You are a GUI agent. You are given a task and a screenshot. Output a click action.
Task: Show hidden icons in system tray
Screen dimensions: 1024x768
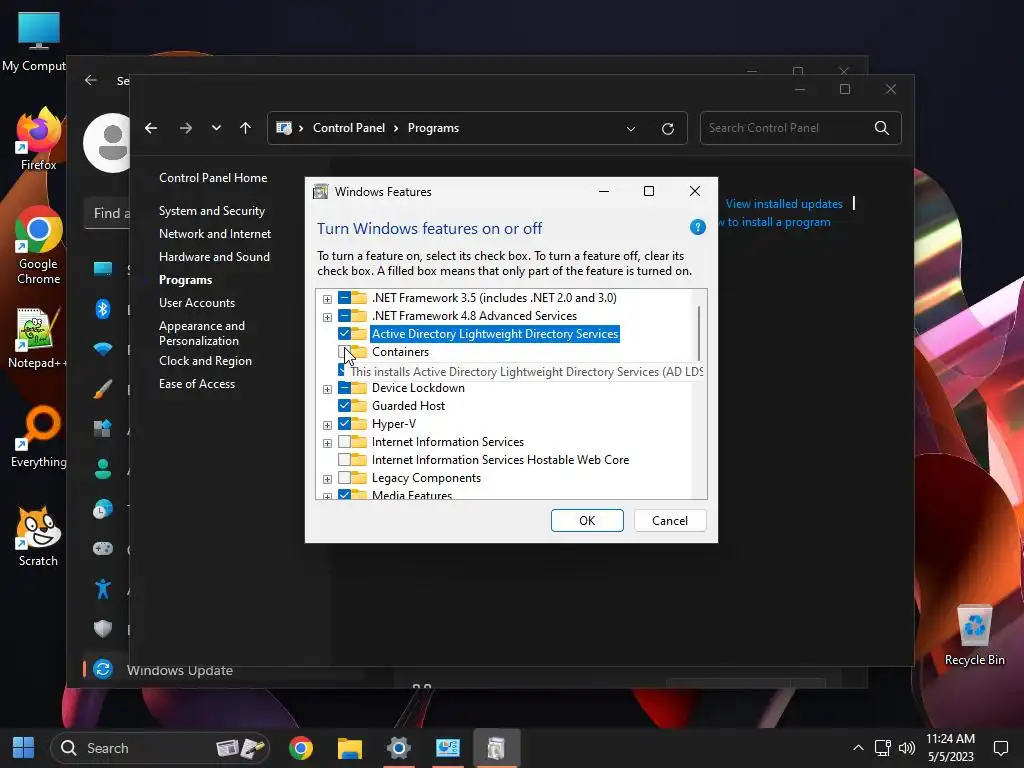[x=858, y=748]
